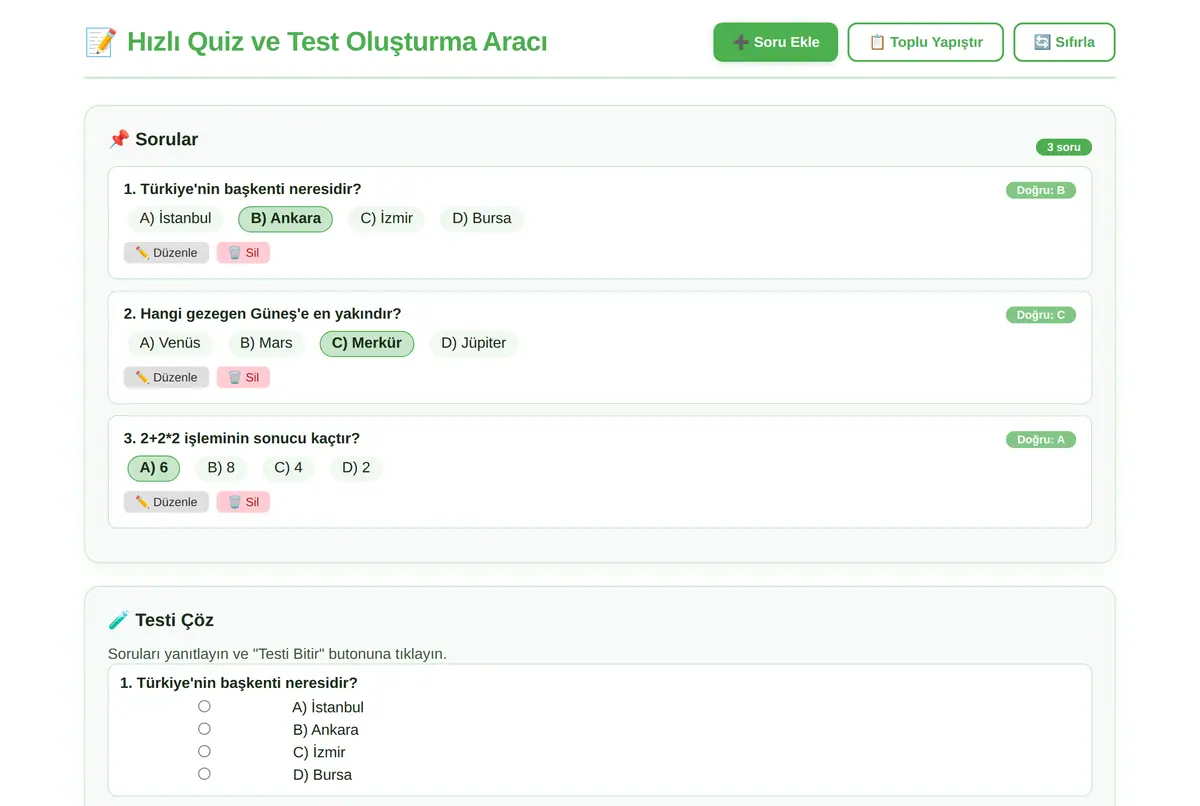Click the C) 4 option chip
Image resolution: width=1200 pixels, height=806 pixels.
288,468
